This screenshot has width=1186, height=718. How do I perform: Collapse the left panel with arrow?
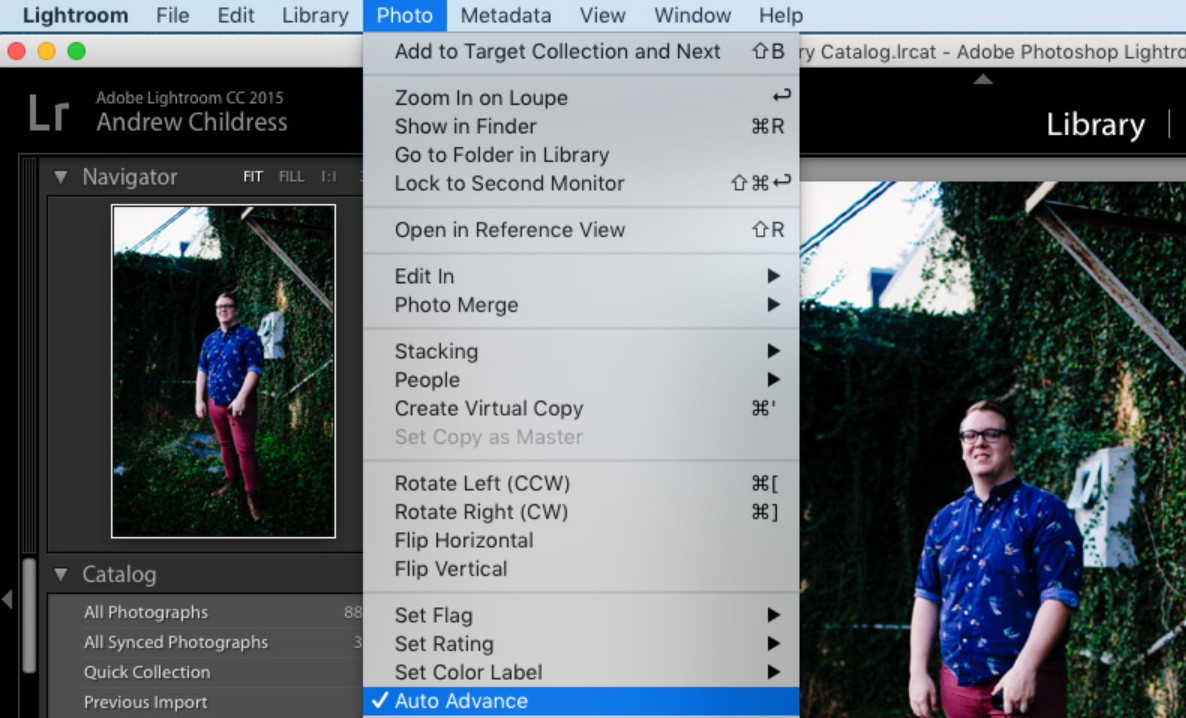click(7, 599)
